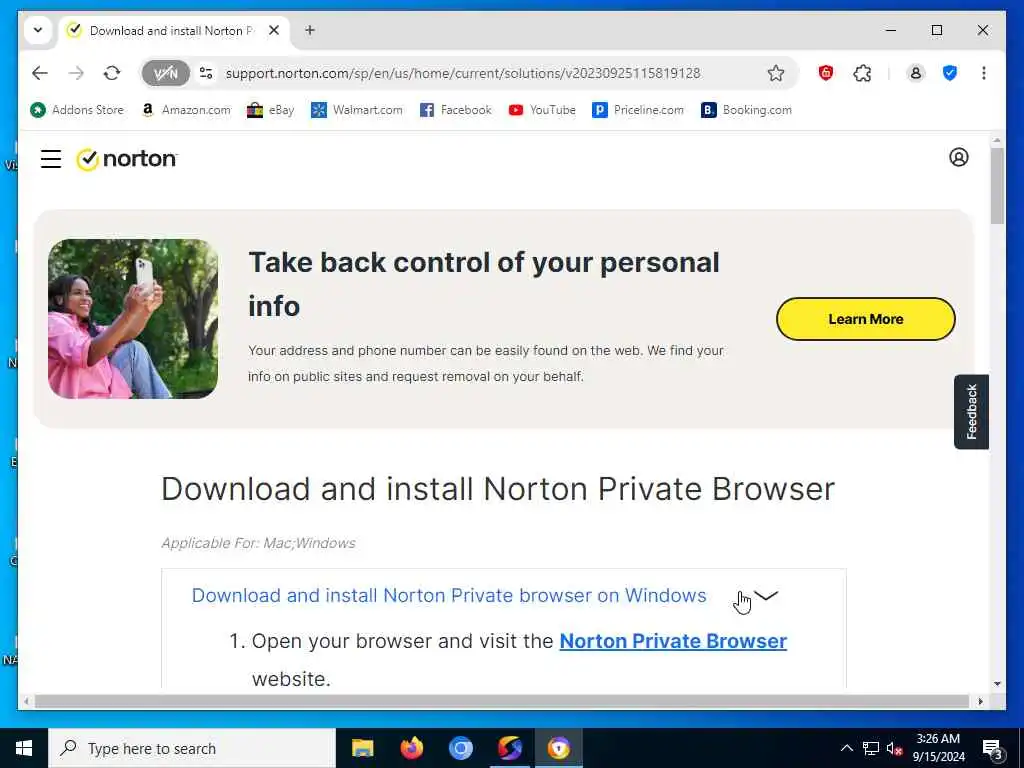Open the red shield ad blocker icon
Viewport: 1024px width, 768px height.
tap(825, 73)
